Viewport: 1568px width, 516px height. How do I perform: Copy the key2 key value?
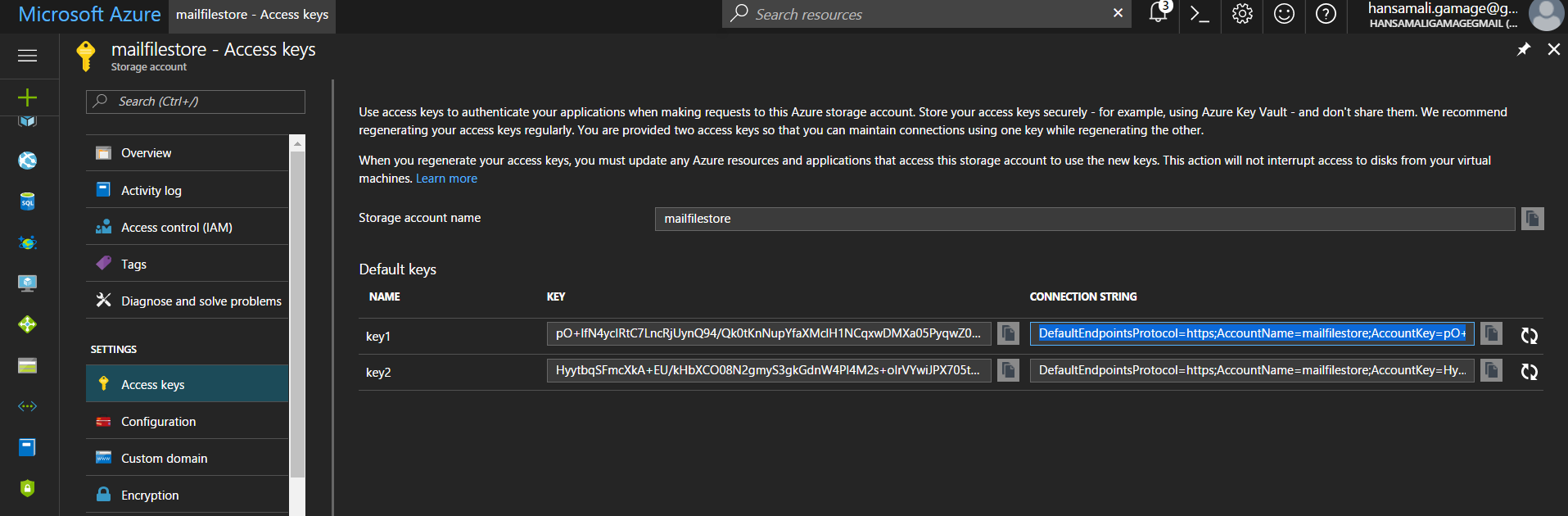click(1008, 370)
